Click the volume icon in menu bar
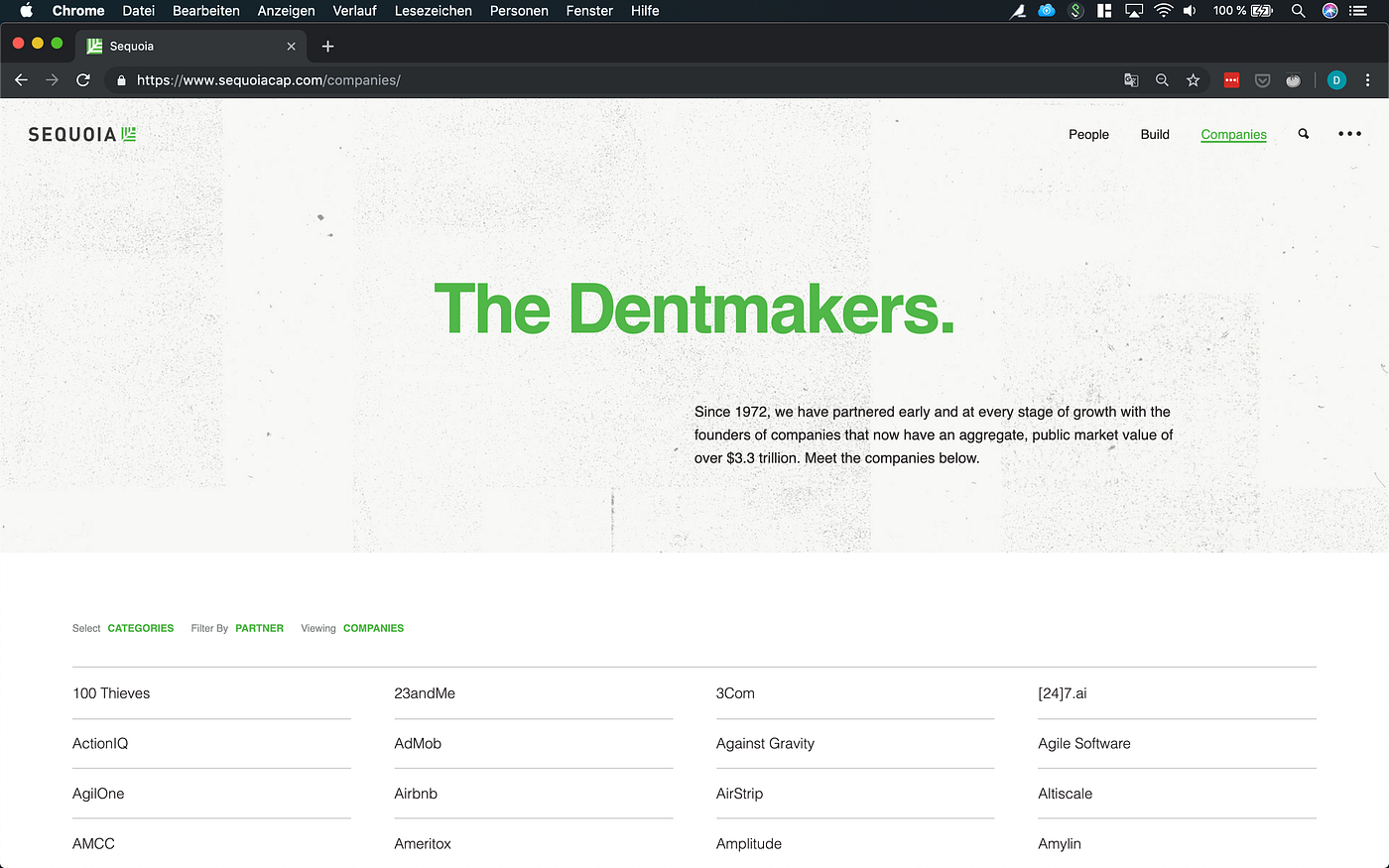The image size is (1389, 868). point(1190,11)
